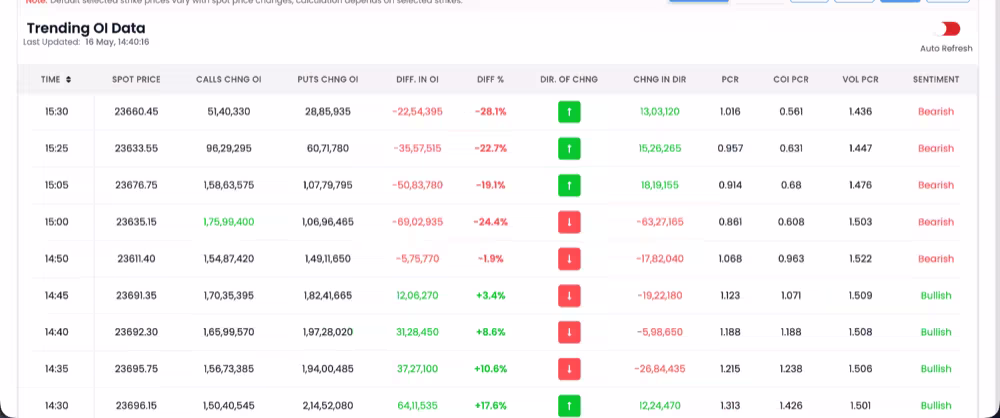Click the DIFF. IN OI column header
1000x418 pixels.
click(417, 80)
